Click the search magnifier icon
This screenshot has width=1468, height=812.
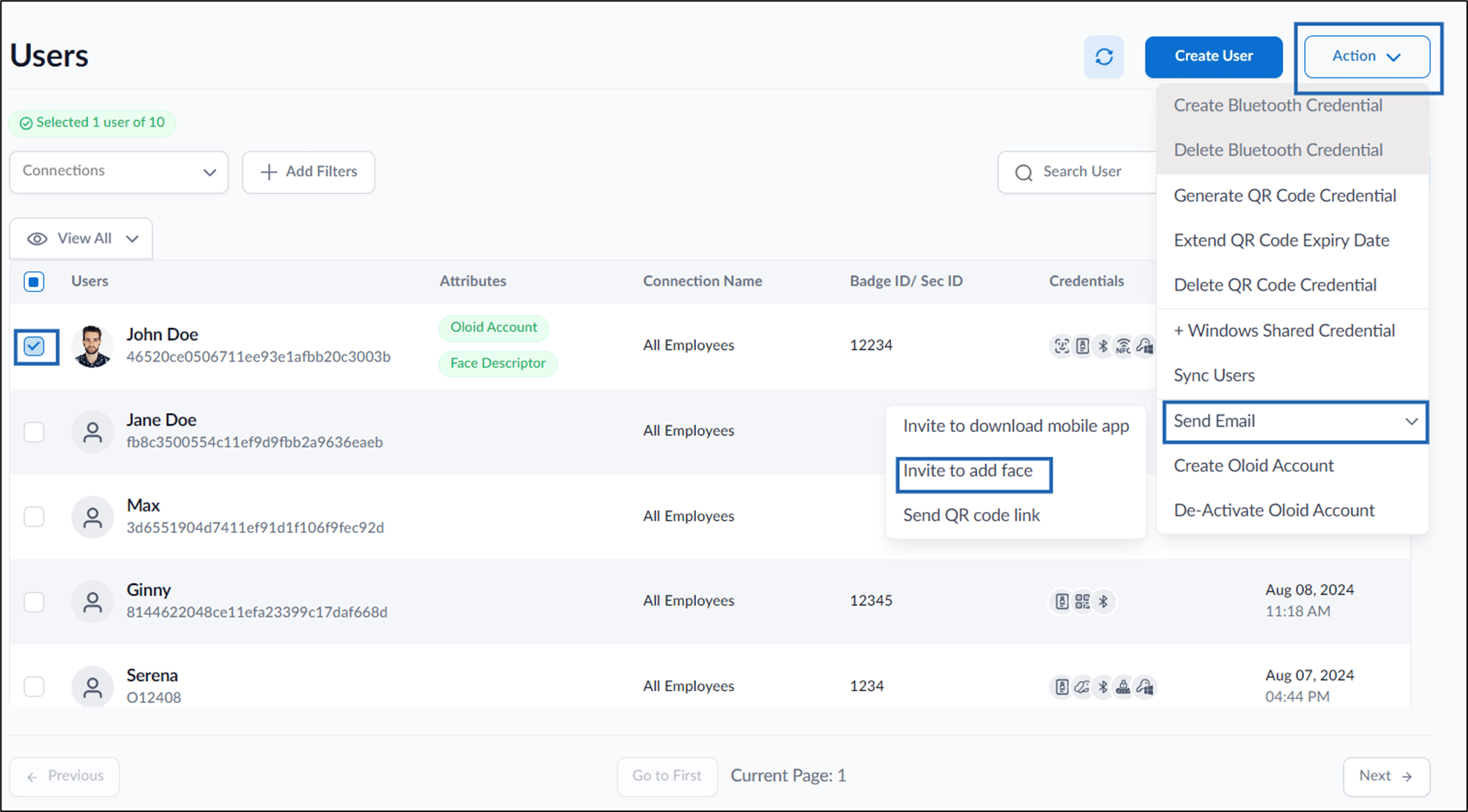coord(1023,172)
